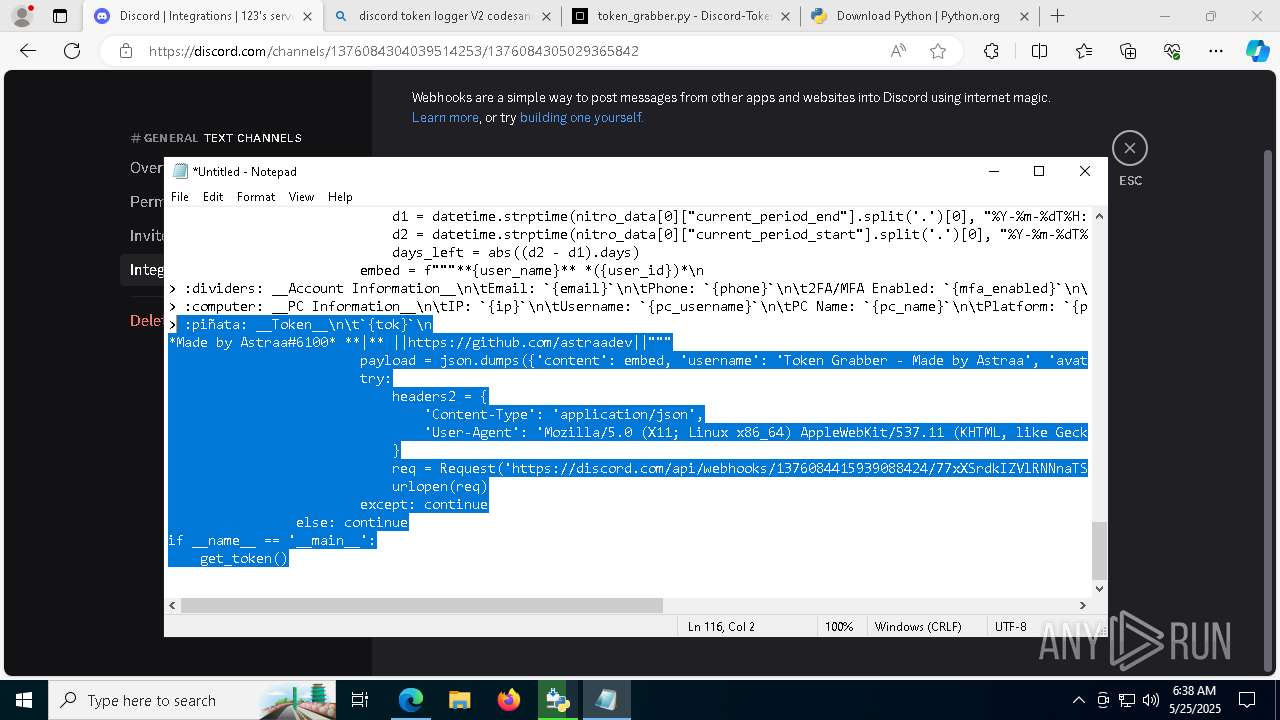
Task: Close Discord settings with the ESC circle button
Action: click(1130, 148)
